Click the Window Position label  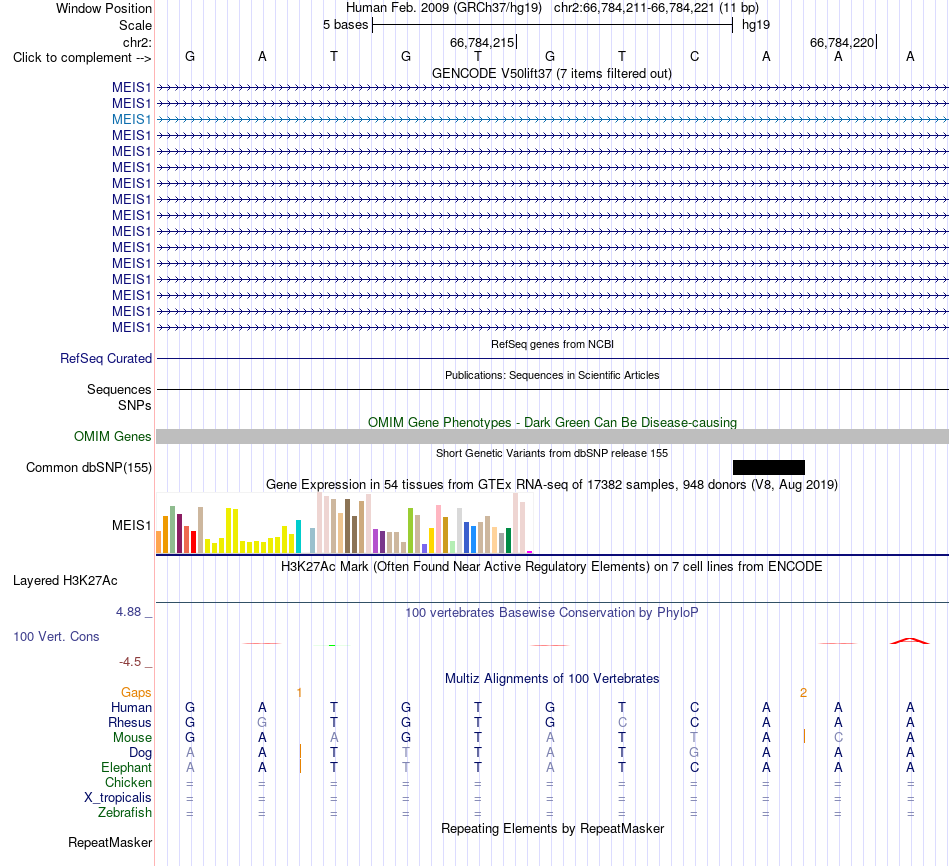pos(104,8)
